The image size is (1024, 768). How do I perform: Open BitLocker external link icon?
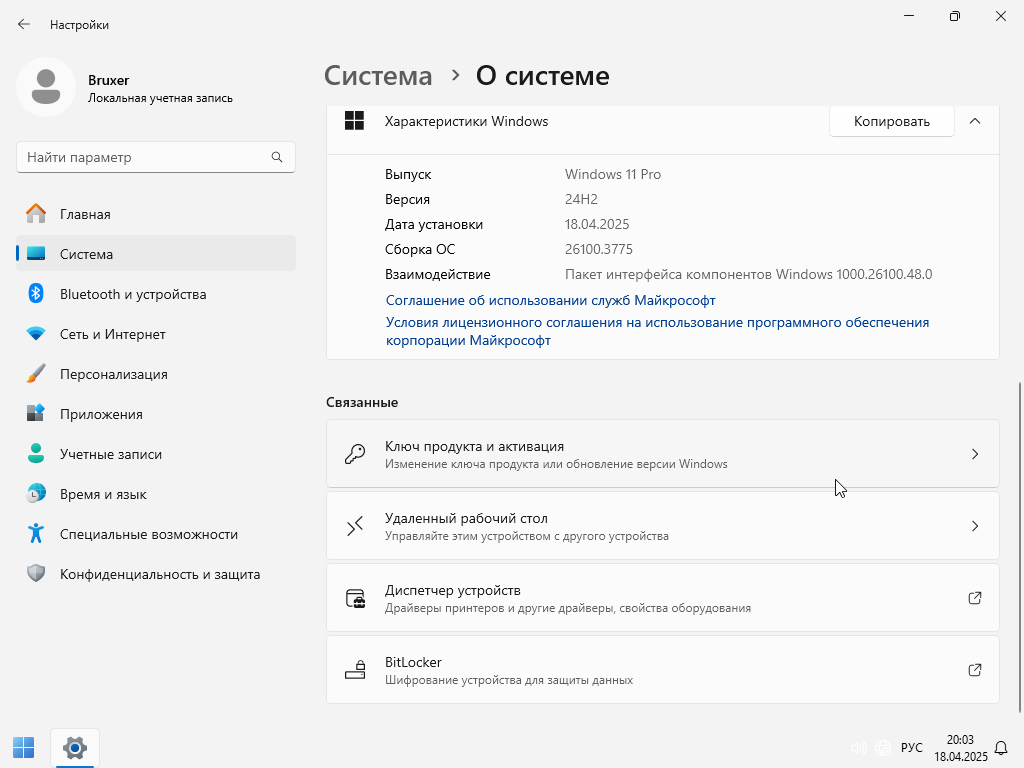pos(974,669)
